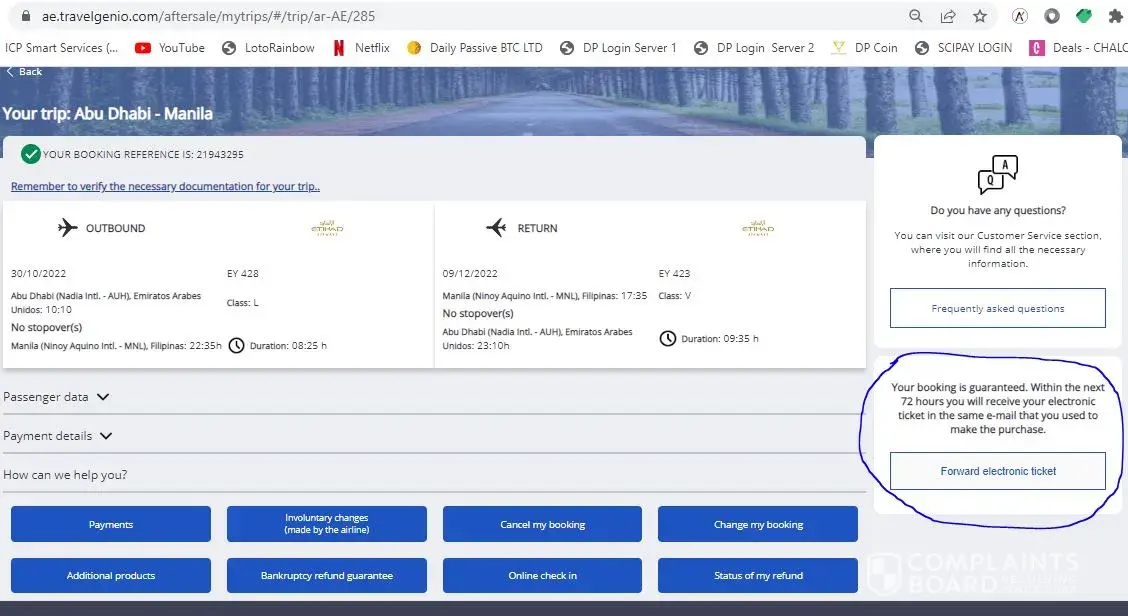The height and width of the screenshot is (616, 1128).
Task: Open the documentation verification reminder link
Action: click(165, 187)
